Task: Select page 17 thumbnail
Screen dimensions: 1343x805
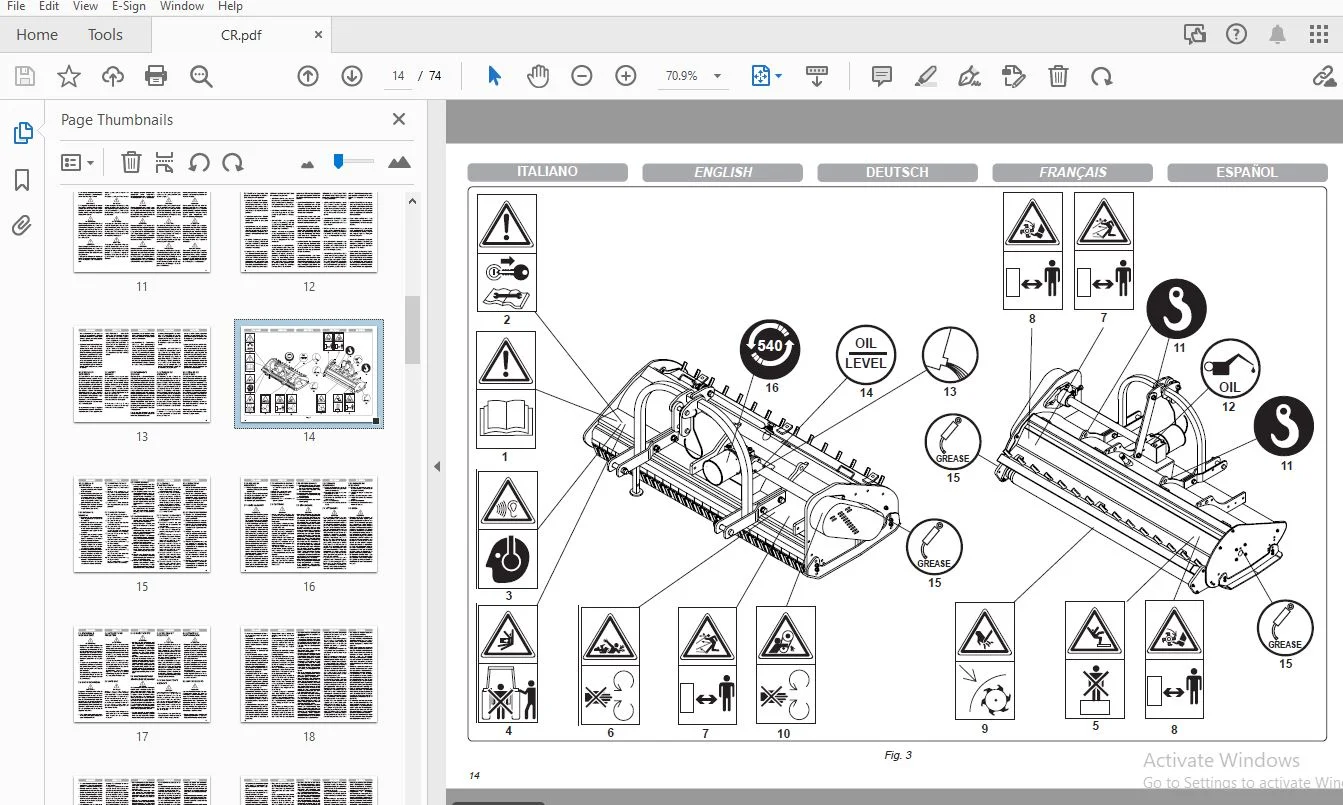Action: (x=142, y=674)
